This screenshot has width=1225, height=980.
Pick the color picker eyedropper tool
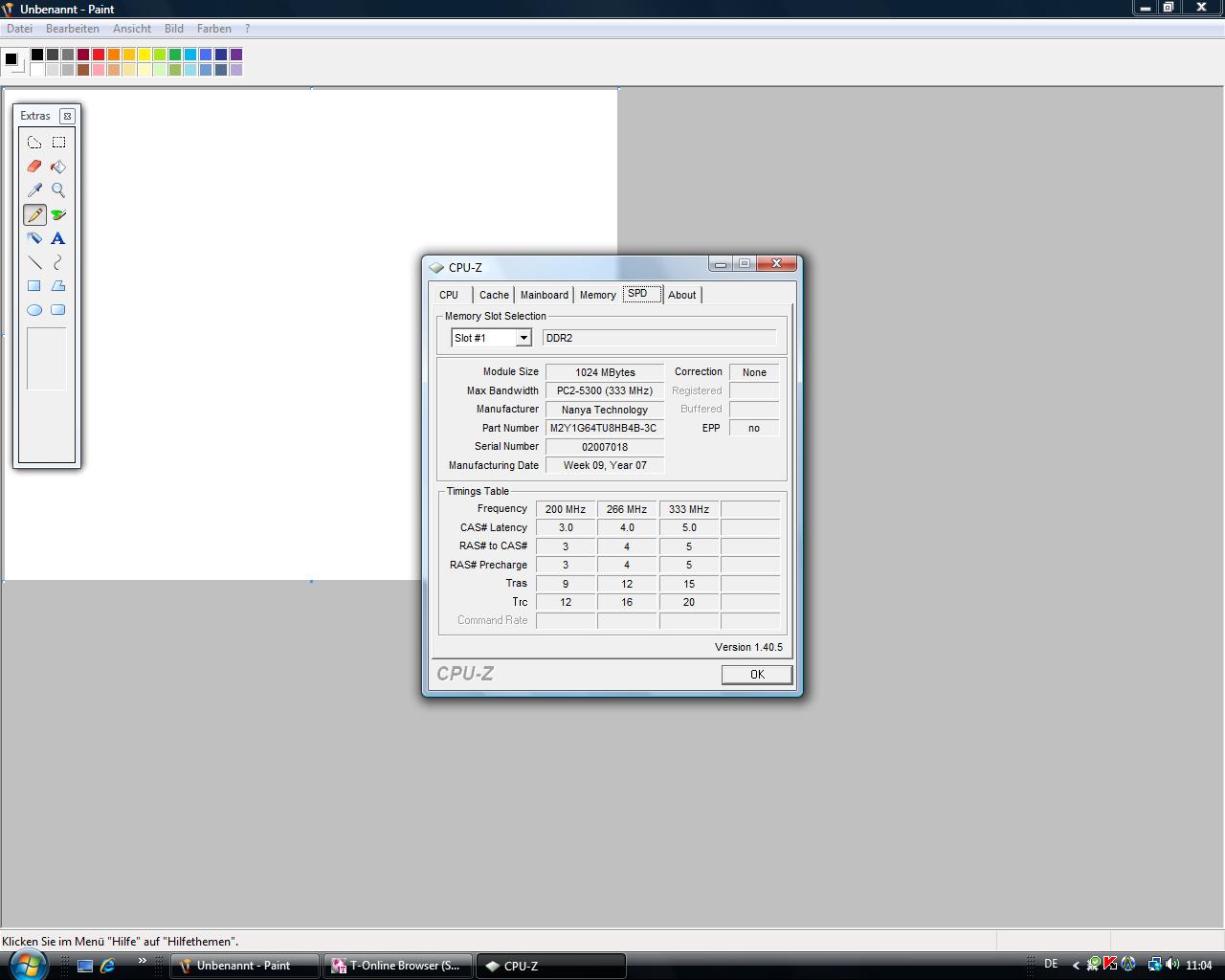34,190
